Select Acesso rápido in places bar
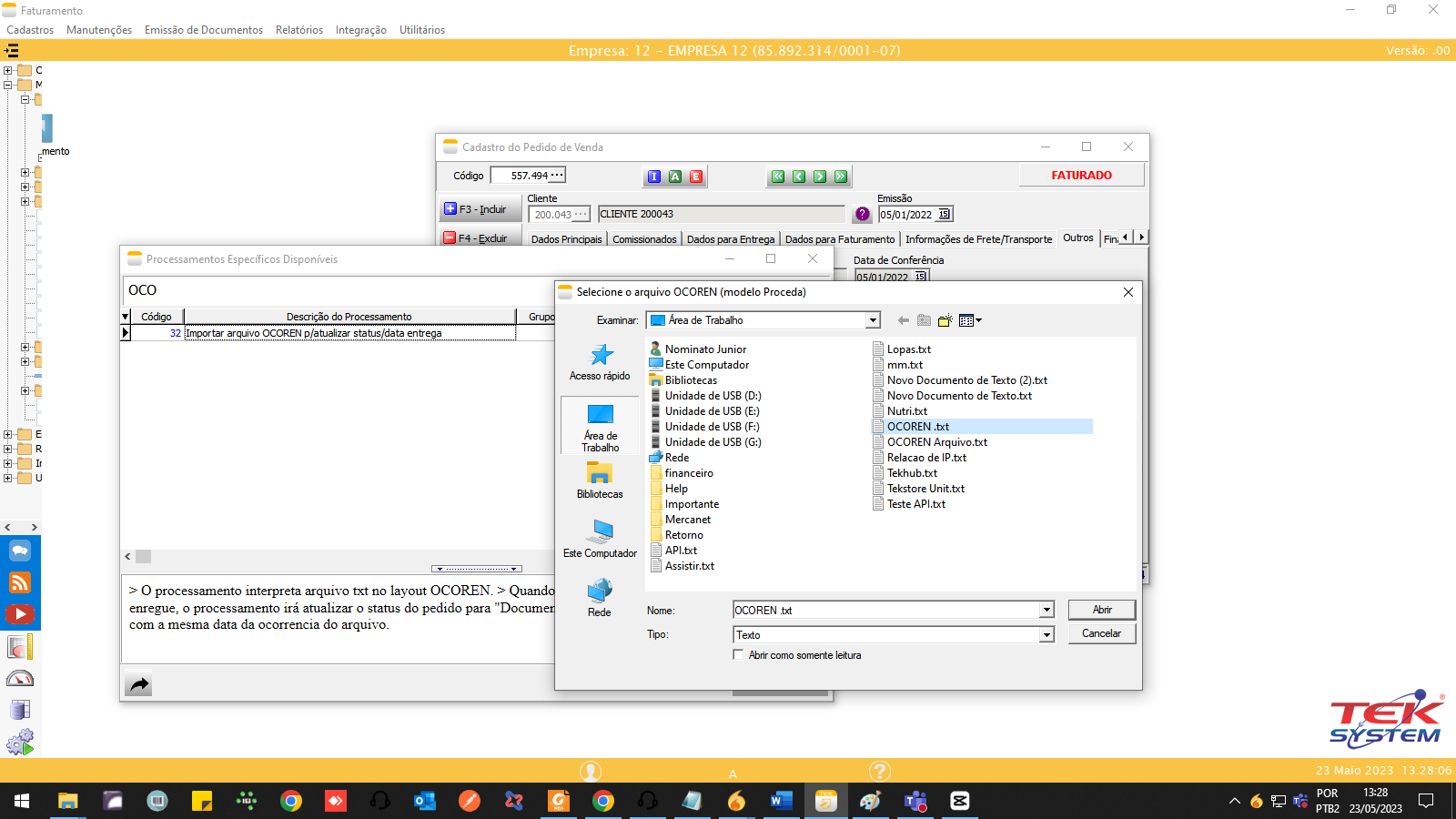Image resolution: width=1456 pixels, height=819 pixels. 600,362
